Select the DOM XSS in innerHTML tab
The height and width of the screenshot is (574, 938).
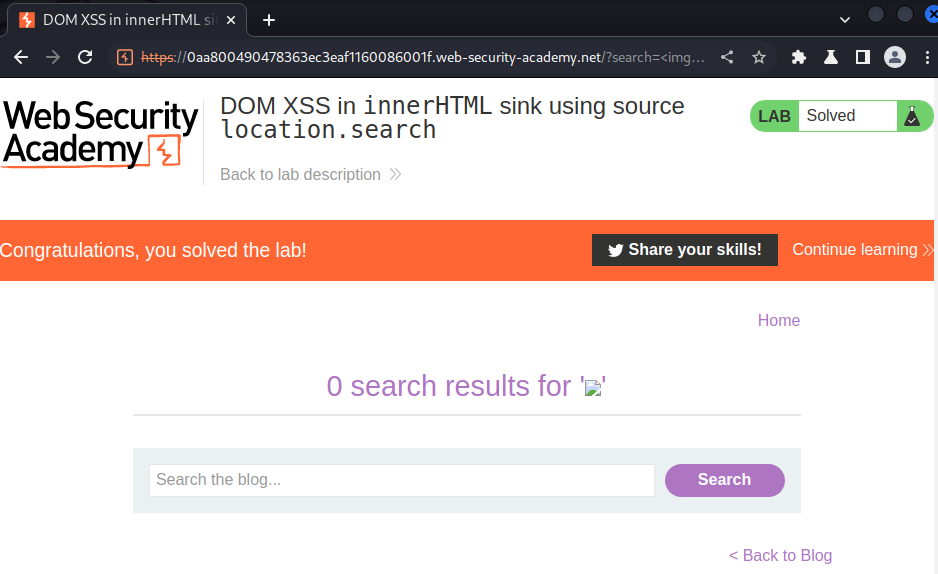127,20
